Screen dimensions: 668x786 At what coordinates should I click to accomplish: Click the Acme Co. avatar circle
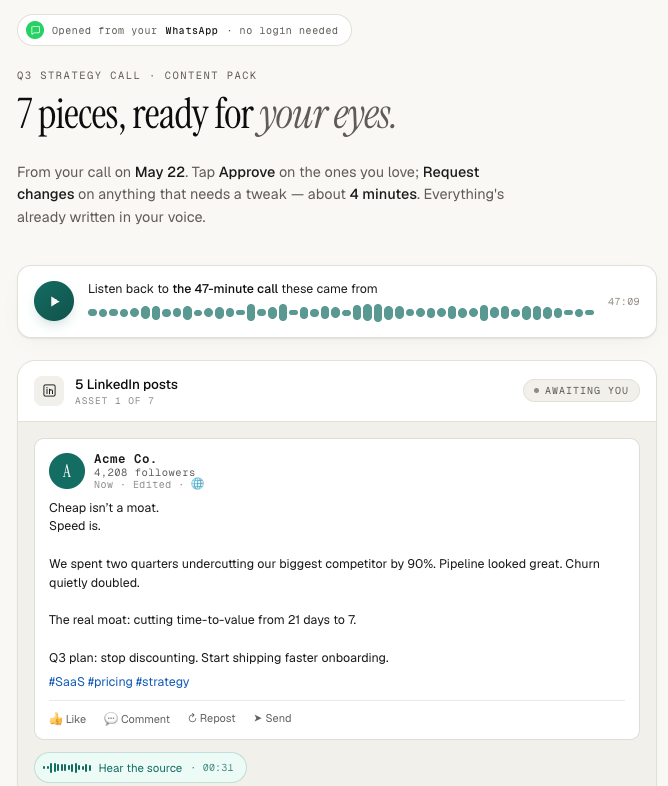(67, 471)
